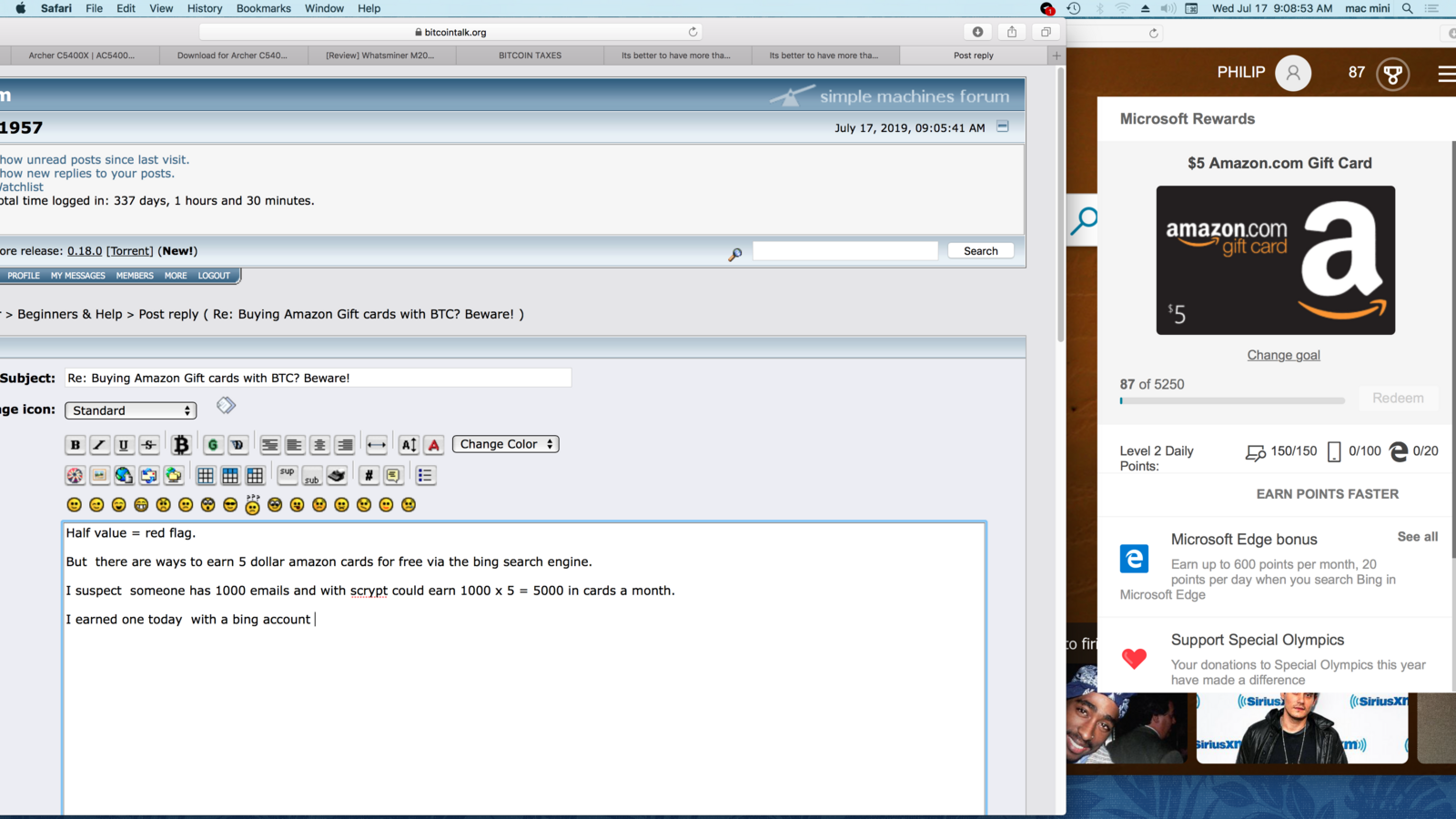1456x819 pixels.
Task: Insert the first plain smiley face
Action: point(75,505)
